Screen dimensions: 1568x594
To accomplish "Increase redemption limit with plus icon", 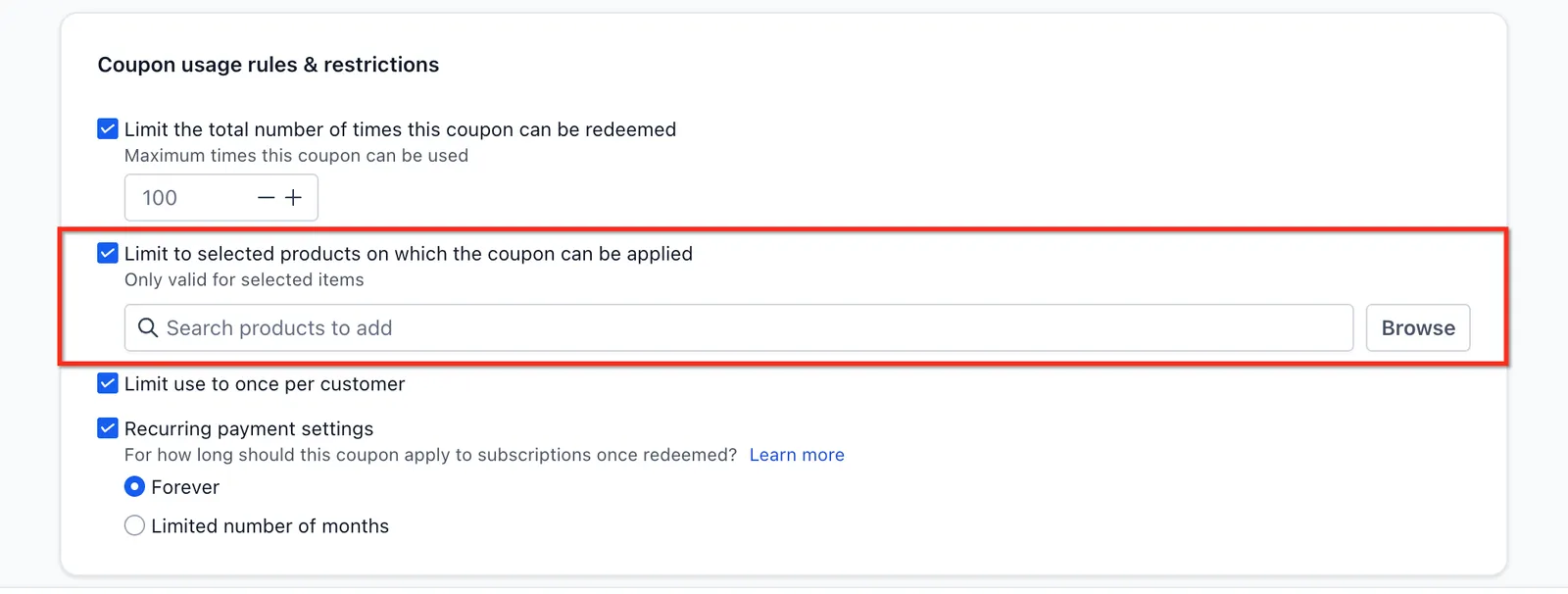I will point(293,198).
